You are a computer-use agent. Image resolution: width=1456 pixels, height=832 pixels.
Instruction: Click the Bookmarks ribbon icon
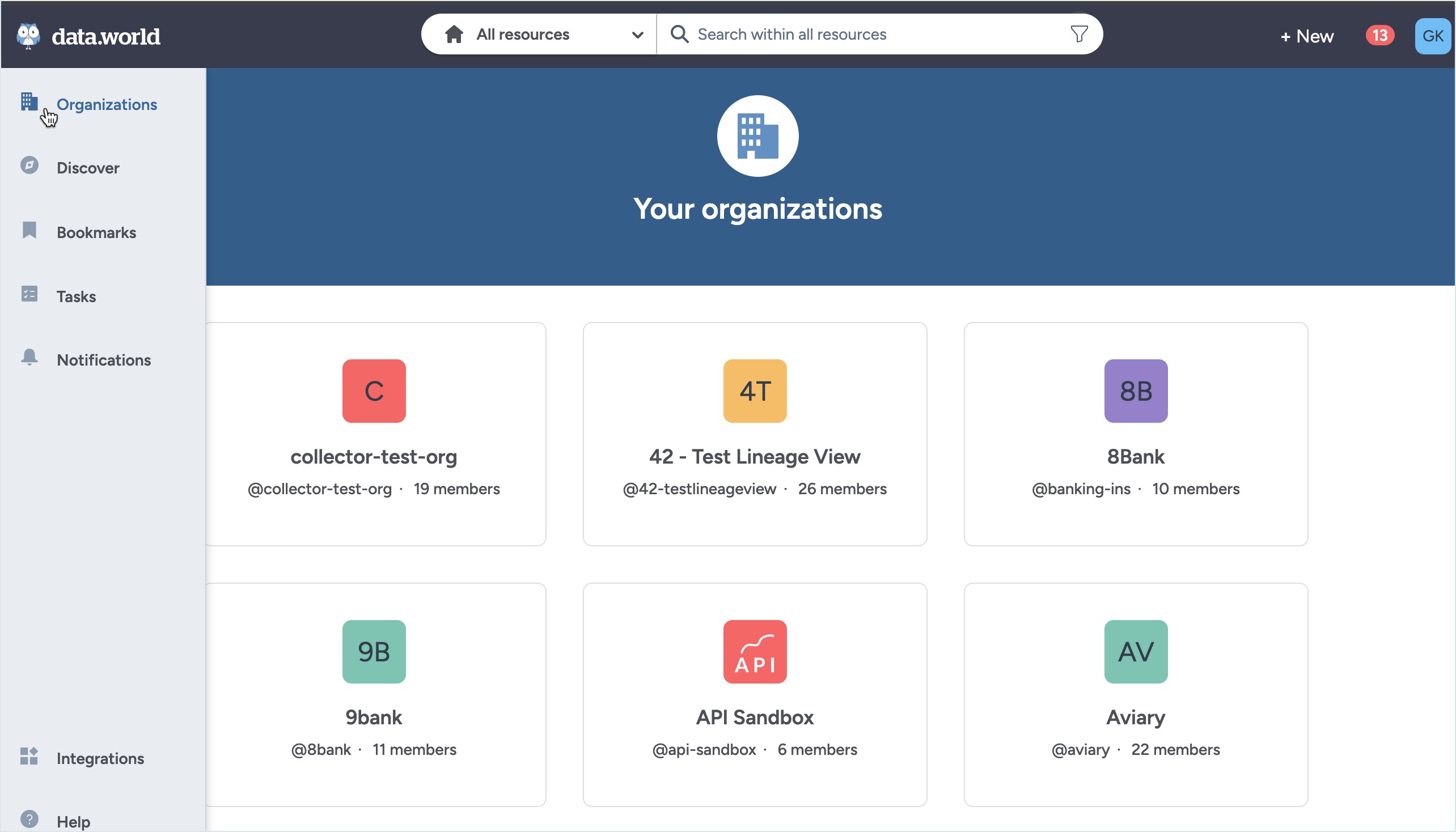(x=29, y=230)
